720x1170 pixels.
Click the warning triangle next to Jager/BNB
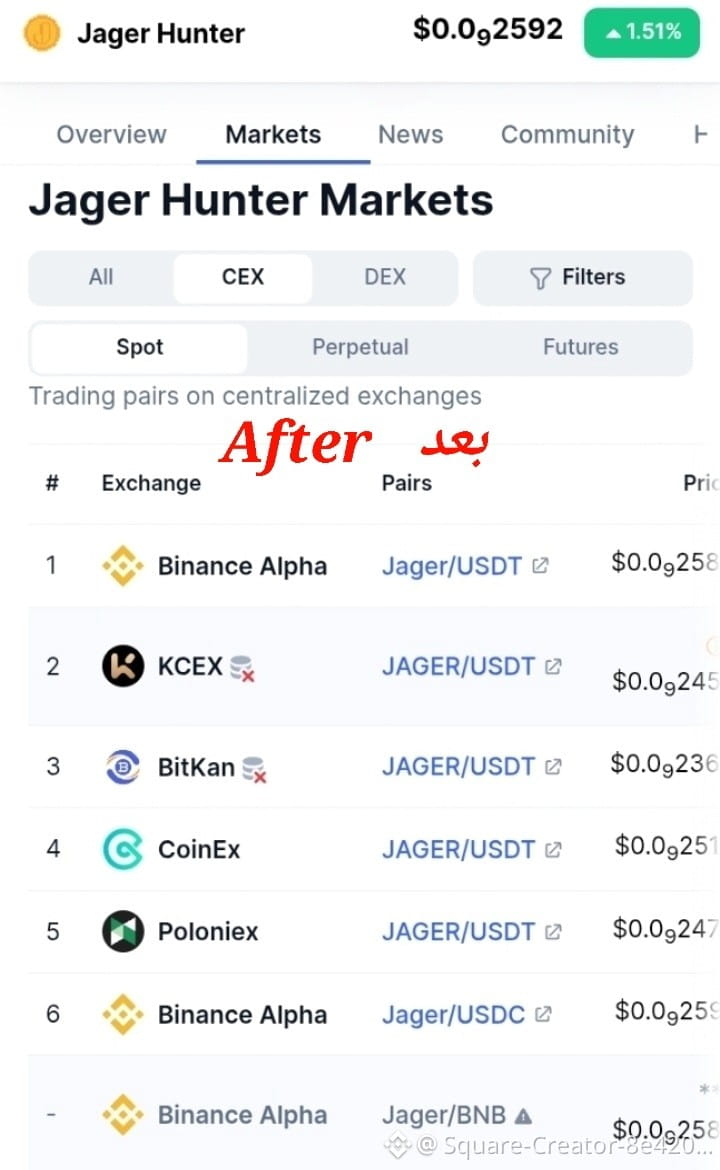point(524,1116)
